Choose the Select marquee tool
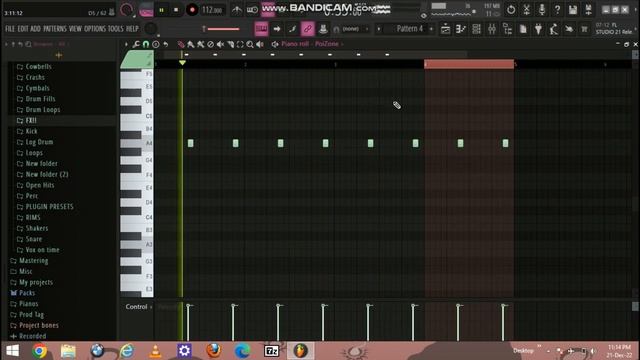 240,44
